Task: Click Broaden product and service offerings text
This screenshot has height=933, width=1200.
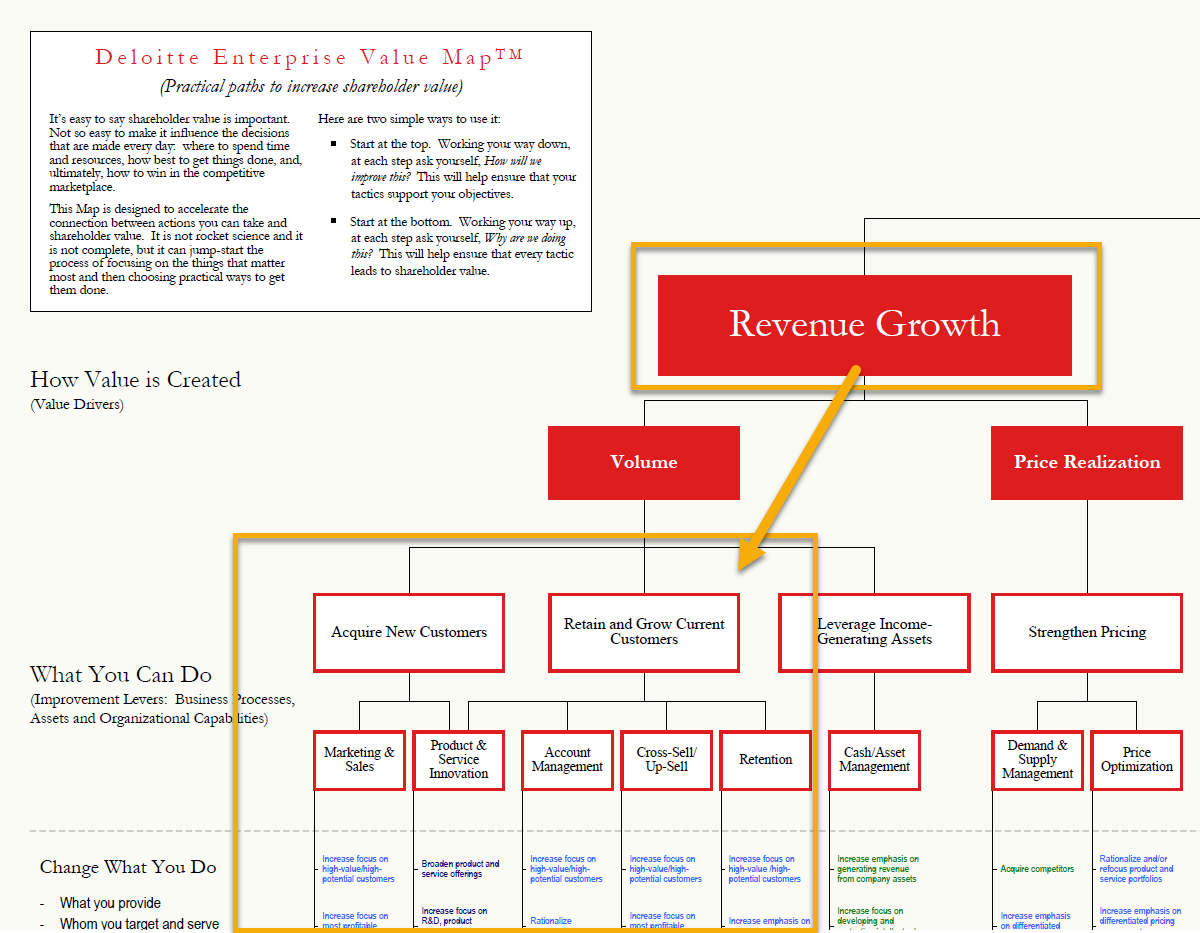Action: coord(460,869)
